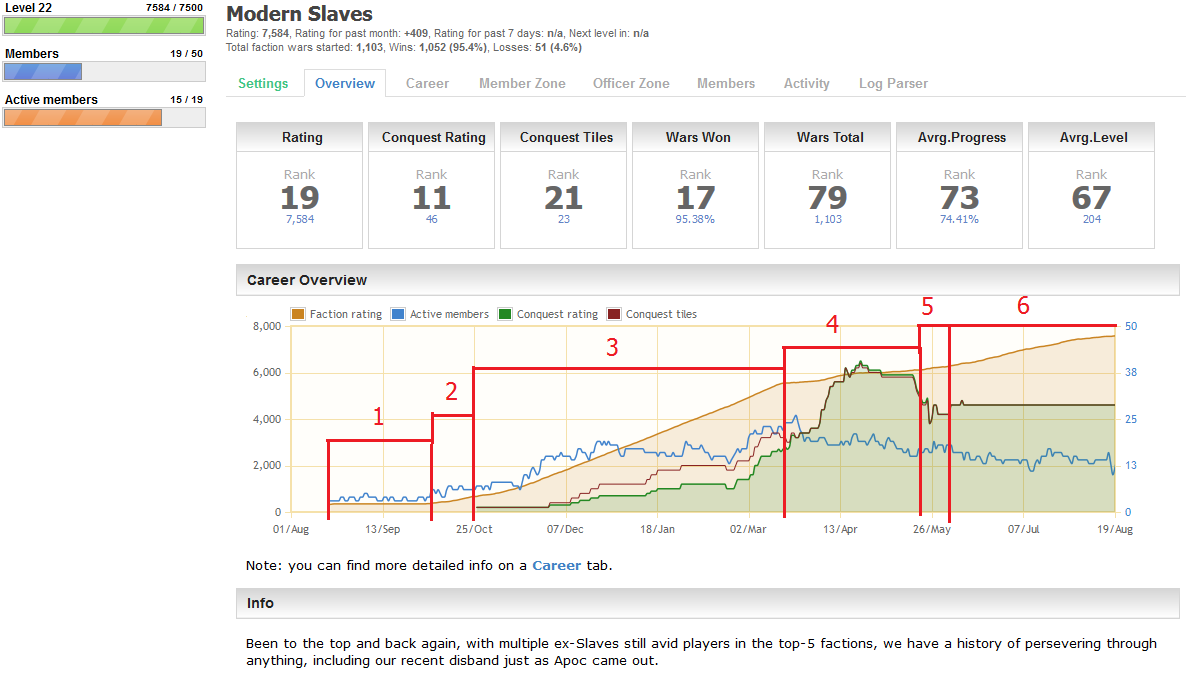Viewport: 1186px width, 675px height.
Task: Click the Wars Total 1,103 value
Action: click(x=827, y=219)
